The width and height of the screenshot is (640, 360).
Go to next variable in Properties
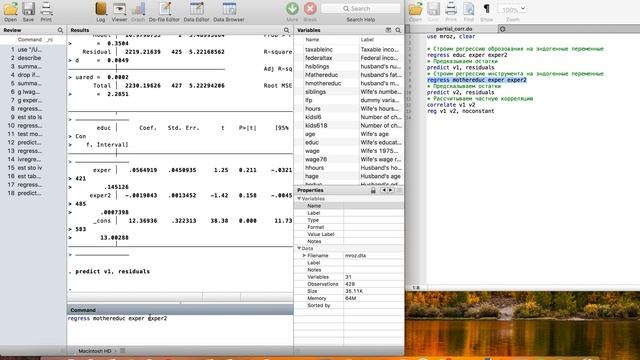click(x=391, y=191)
